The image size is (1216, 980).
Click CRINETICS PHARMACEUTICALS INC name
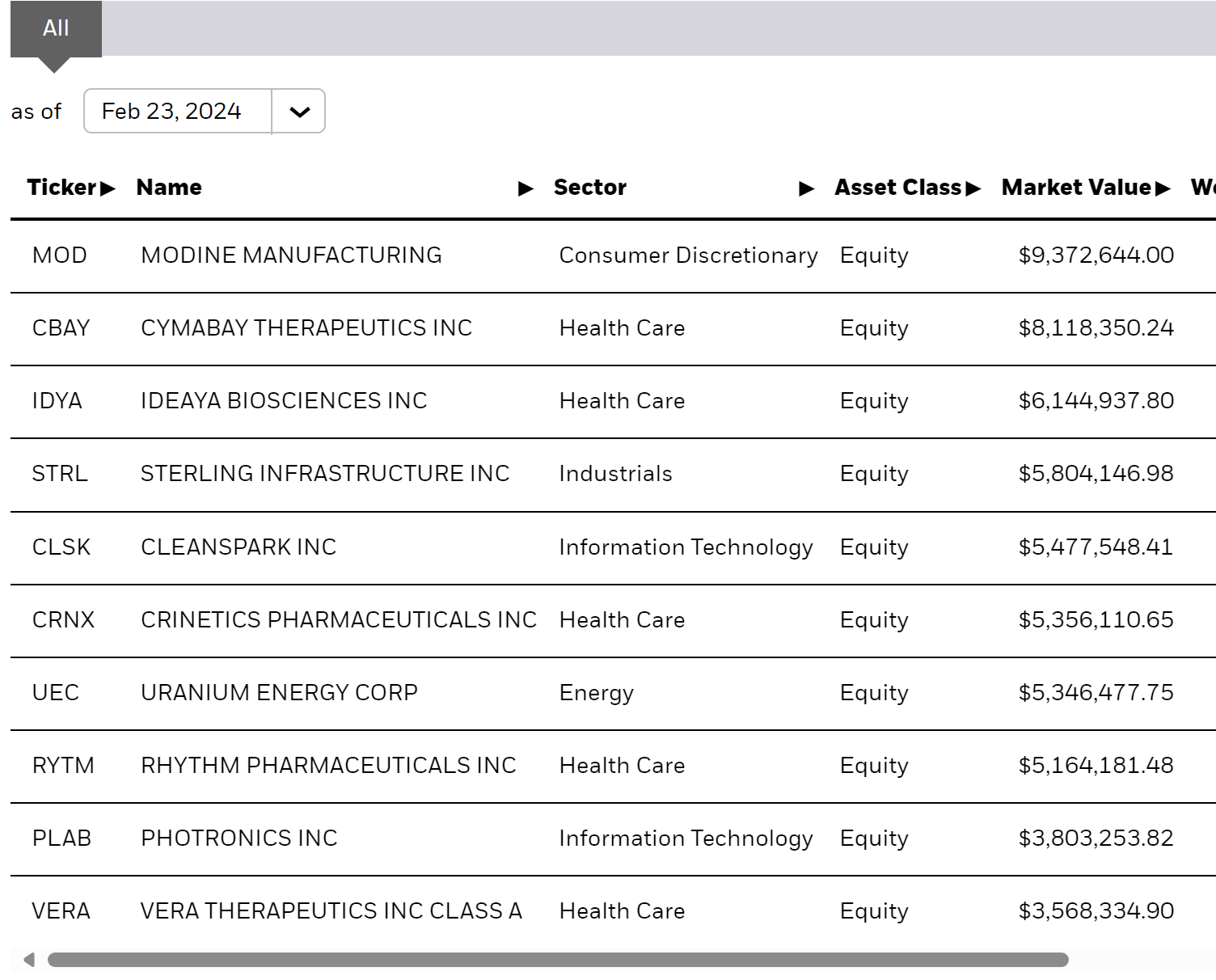coord(339,620)
